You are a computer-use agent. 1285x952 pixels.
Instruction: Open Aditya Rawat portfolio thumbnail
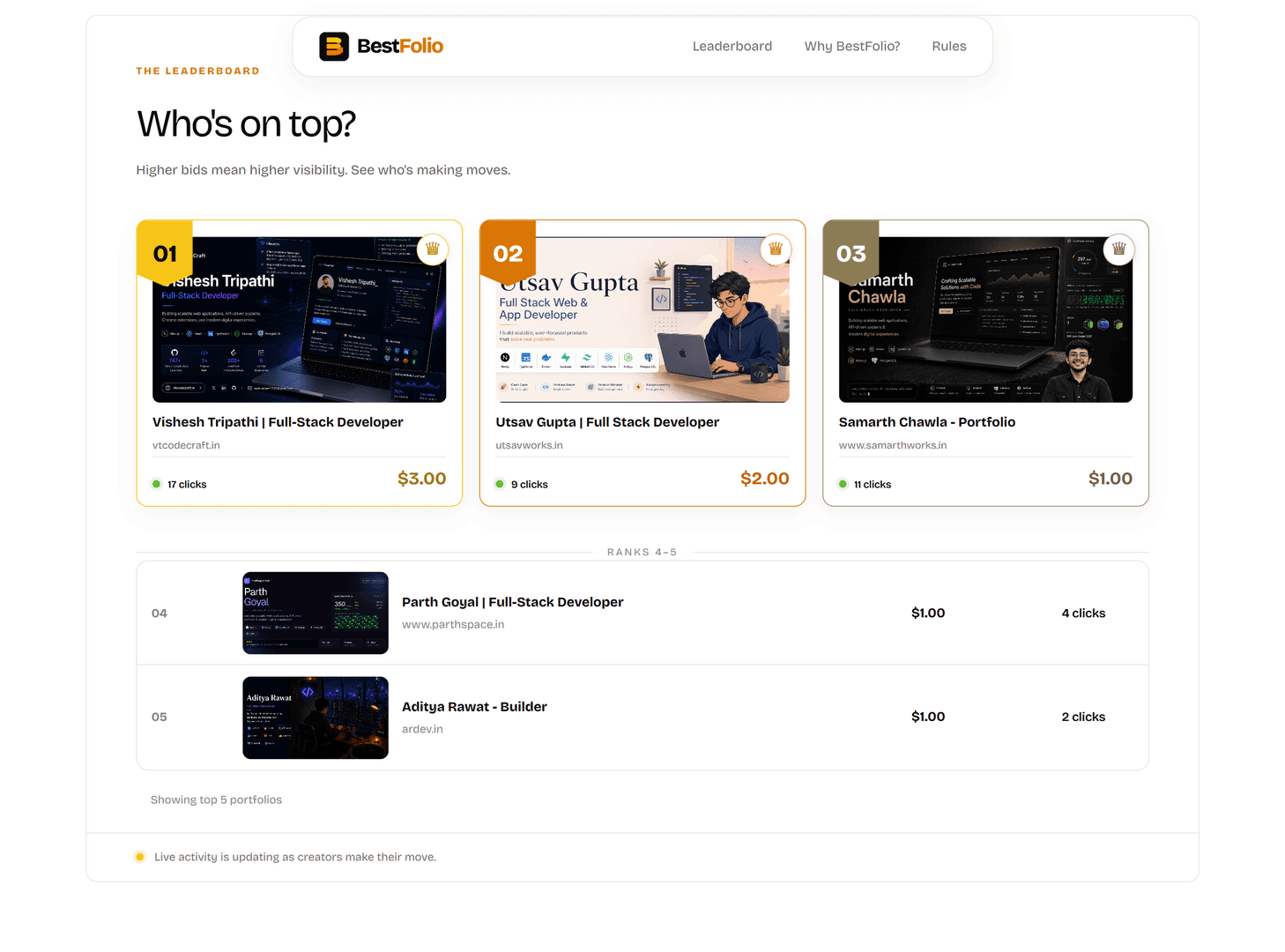point(316,718)
